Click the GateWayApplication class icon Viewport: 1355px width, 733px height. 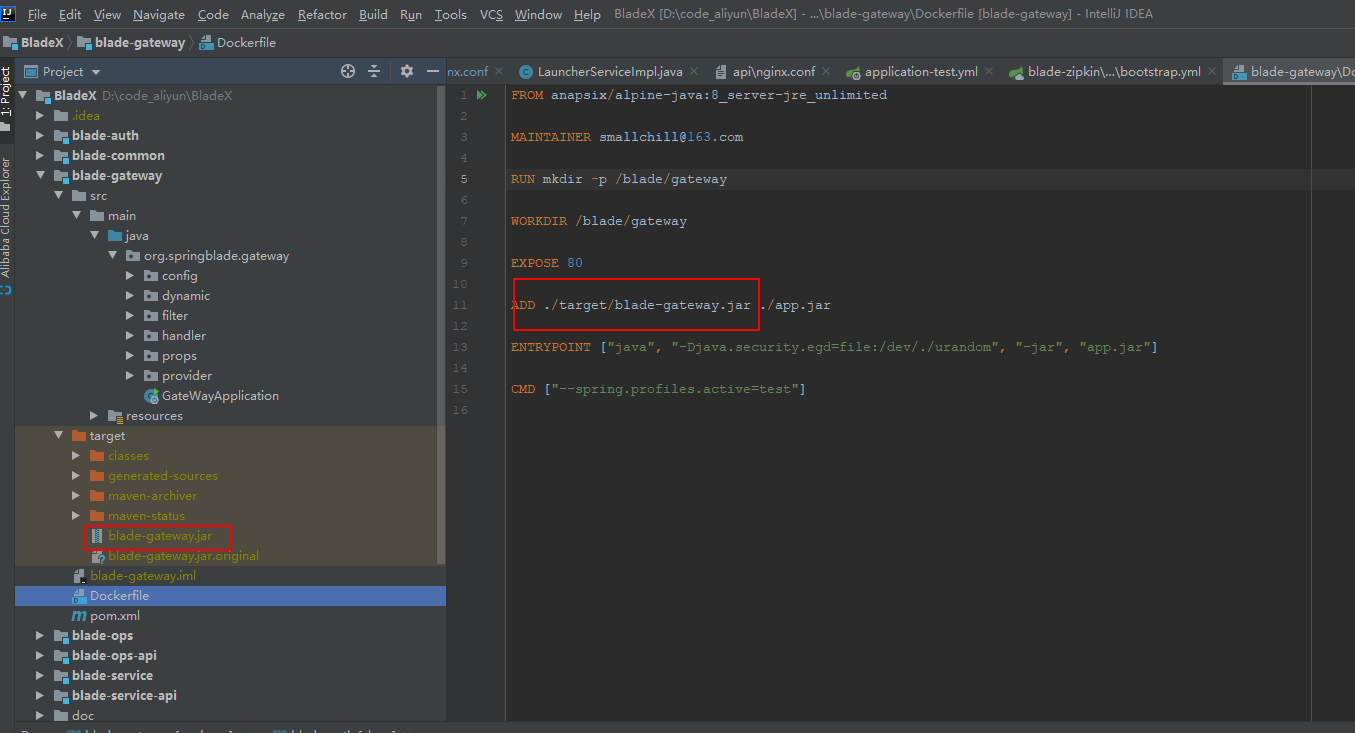pyautogui.click(x=151, y=396)
